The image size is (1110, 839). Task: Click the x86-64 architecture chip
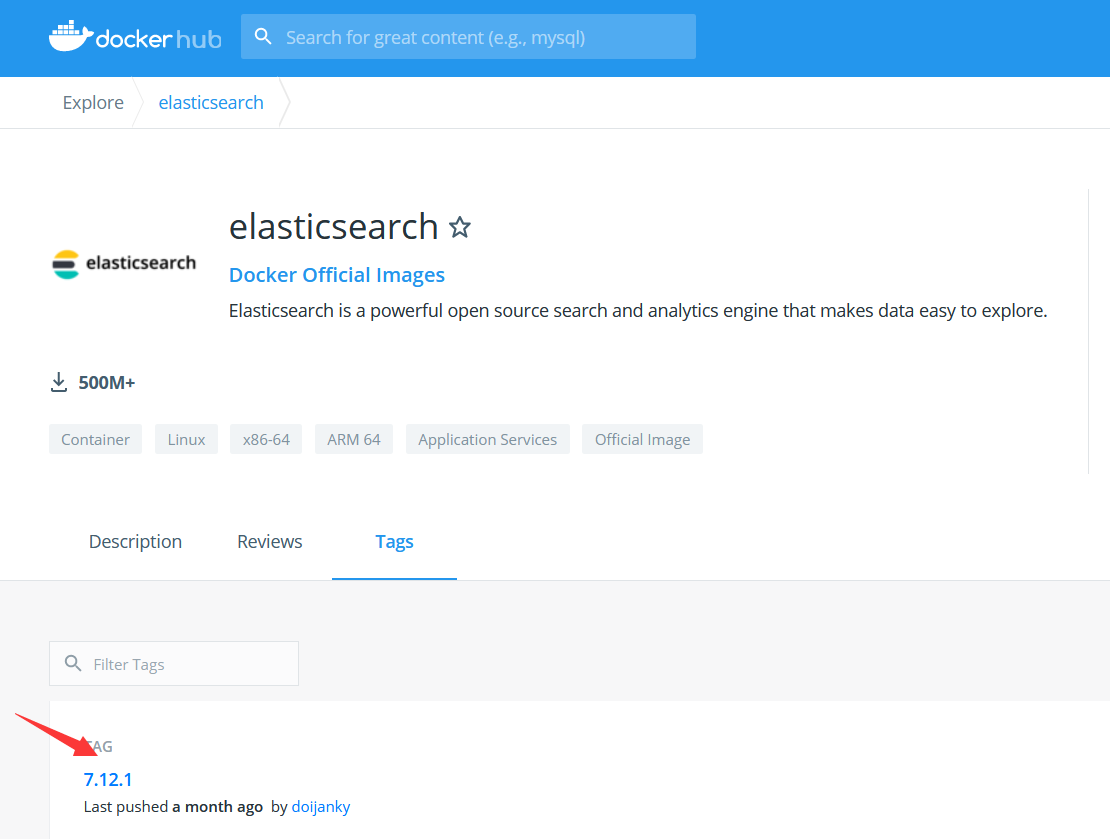pyautogui.click(x=266, y=439)
